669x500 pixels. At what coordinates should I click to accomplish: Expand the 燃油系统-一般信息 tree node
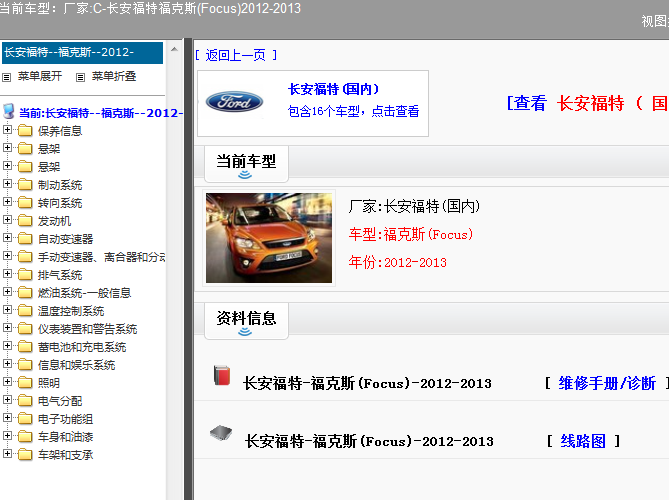tap(7, 291)
